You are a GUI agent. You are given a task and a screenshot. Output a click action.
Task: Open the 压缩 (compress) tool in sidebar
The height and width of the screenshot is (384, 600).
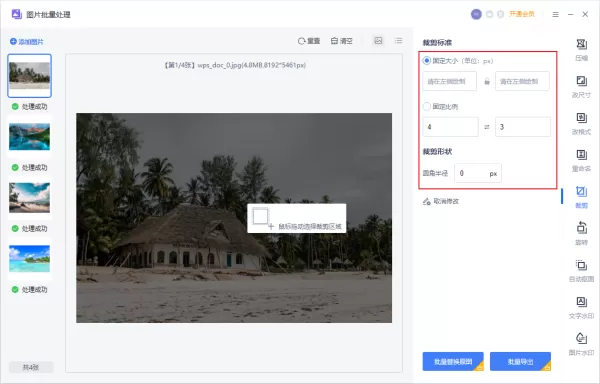[581, 50]
